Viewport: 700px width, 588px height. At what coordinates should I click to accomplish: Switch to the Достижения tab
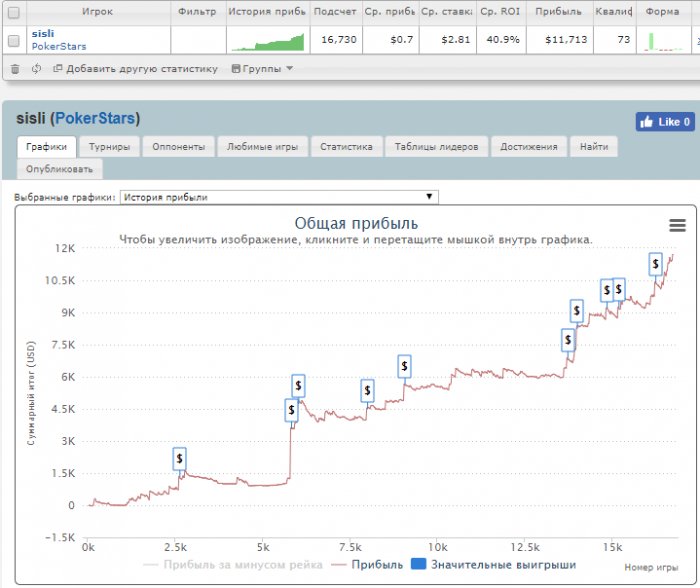(x=529, y=147)
